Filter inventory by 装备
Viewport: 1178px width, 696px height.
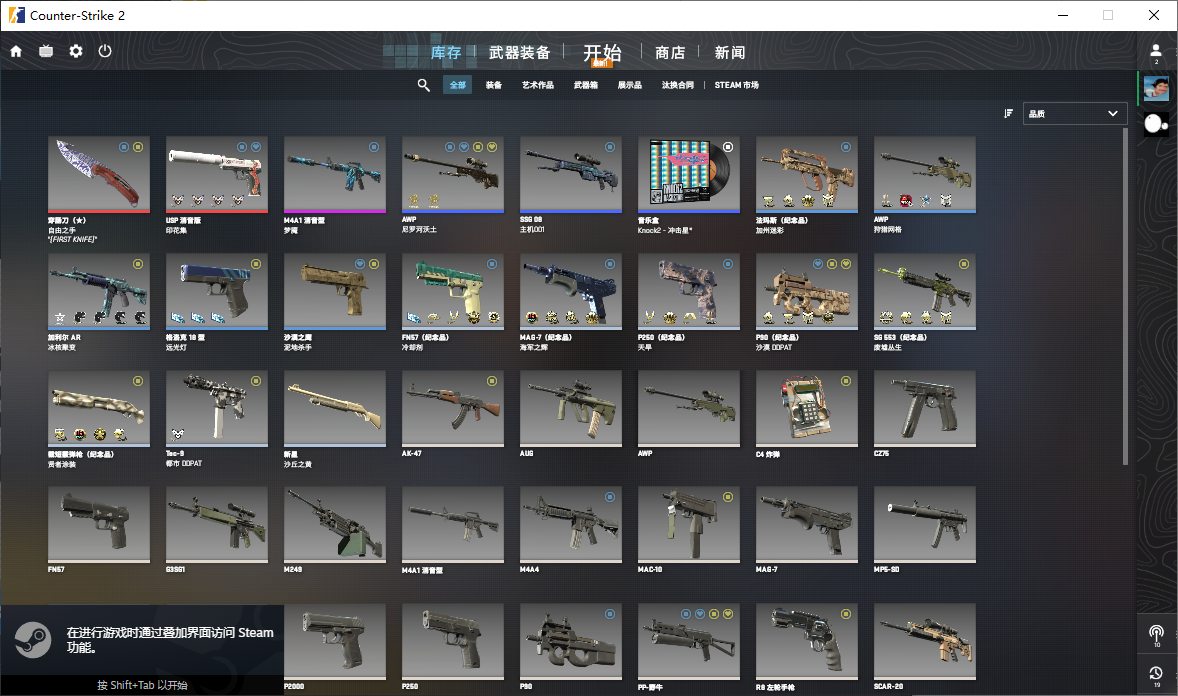point(494,85)
